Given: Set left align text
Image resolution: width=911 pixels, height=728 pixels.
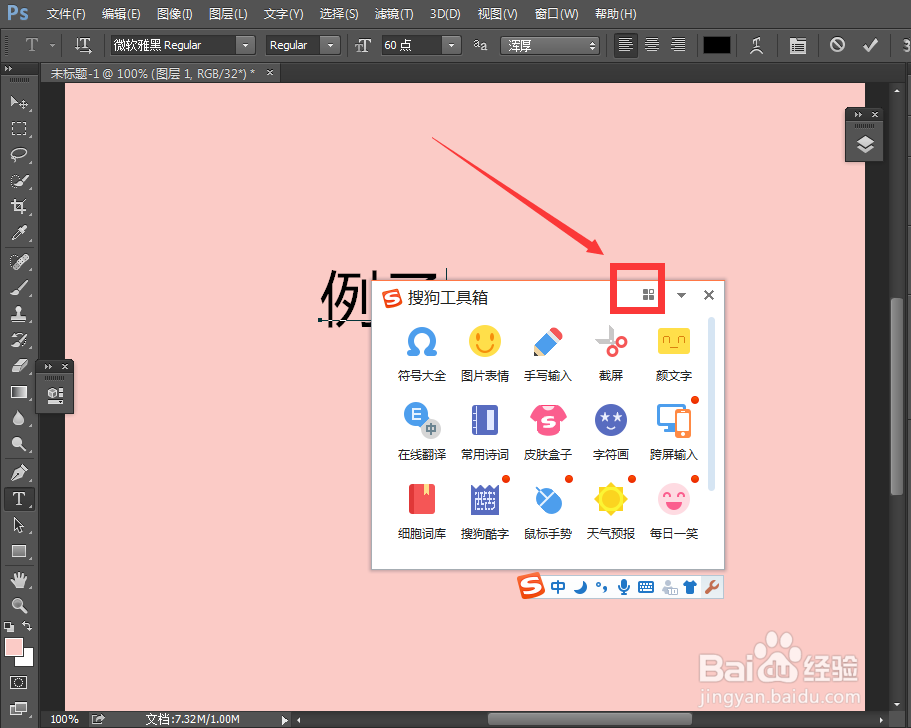Looking at the screenshot, I should coord(625,45).
